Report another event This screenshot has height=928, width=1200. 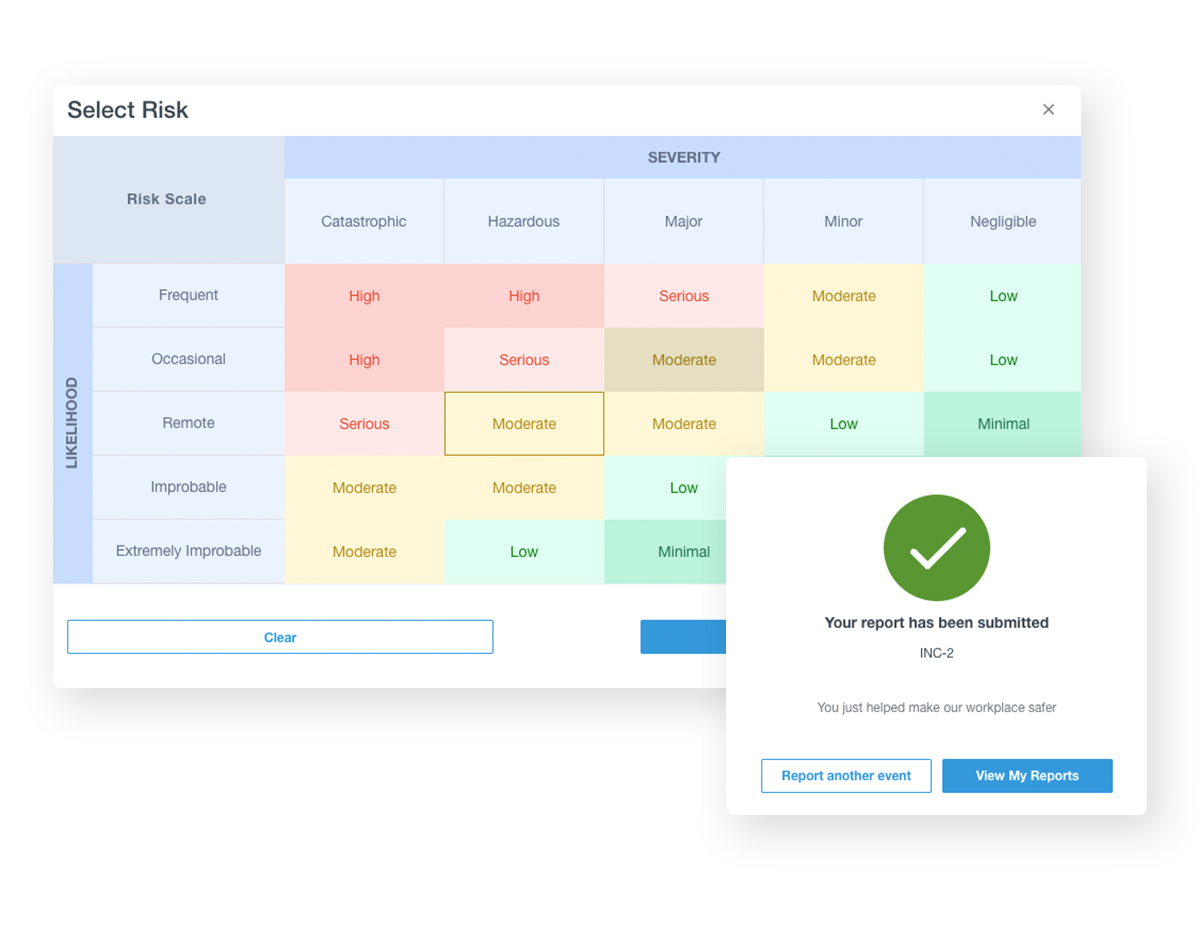coord(846,776)
